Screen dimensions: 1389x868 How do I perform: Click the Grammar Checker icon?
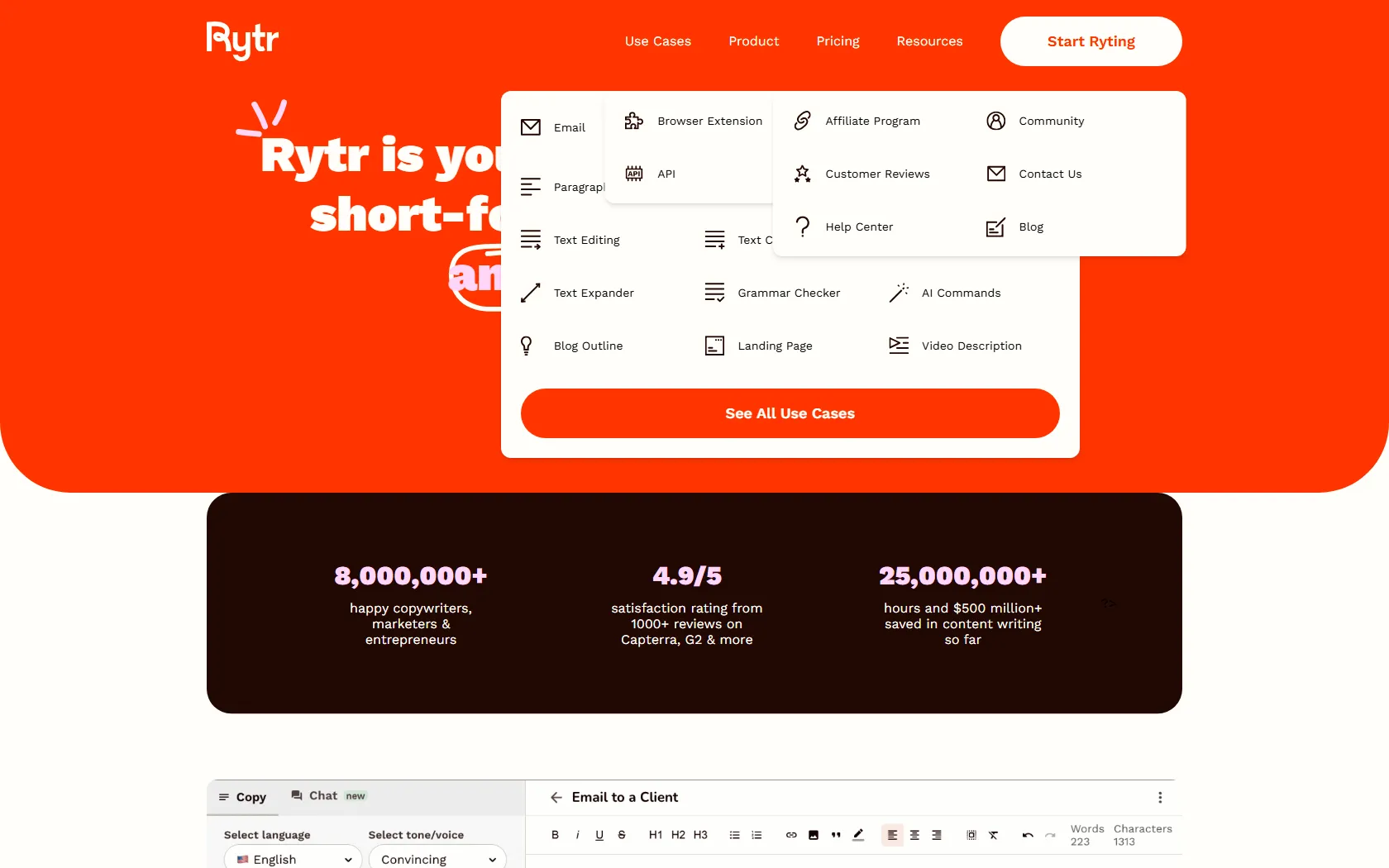tap(714, 293)
